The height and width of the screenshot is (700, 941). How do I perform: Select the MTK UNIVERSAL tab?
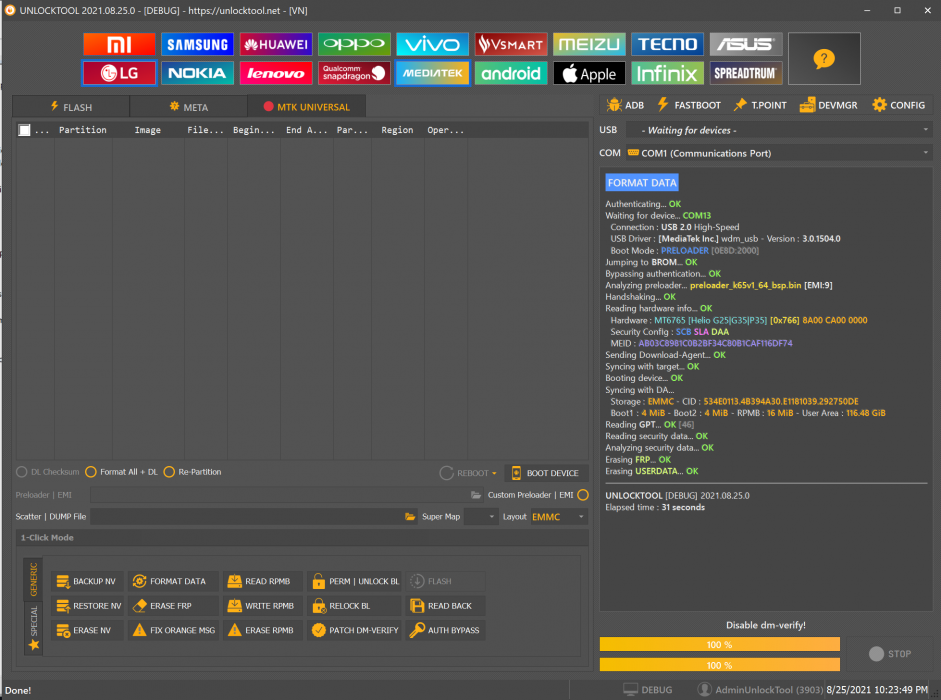tap(306, 107)
